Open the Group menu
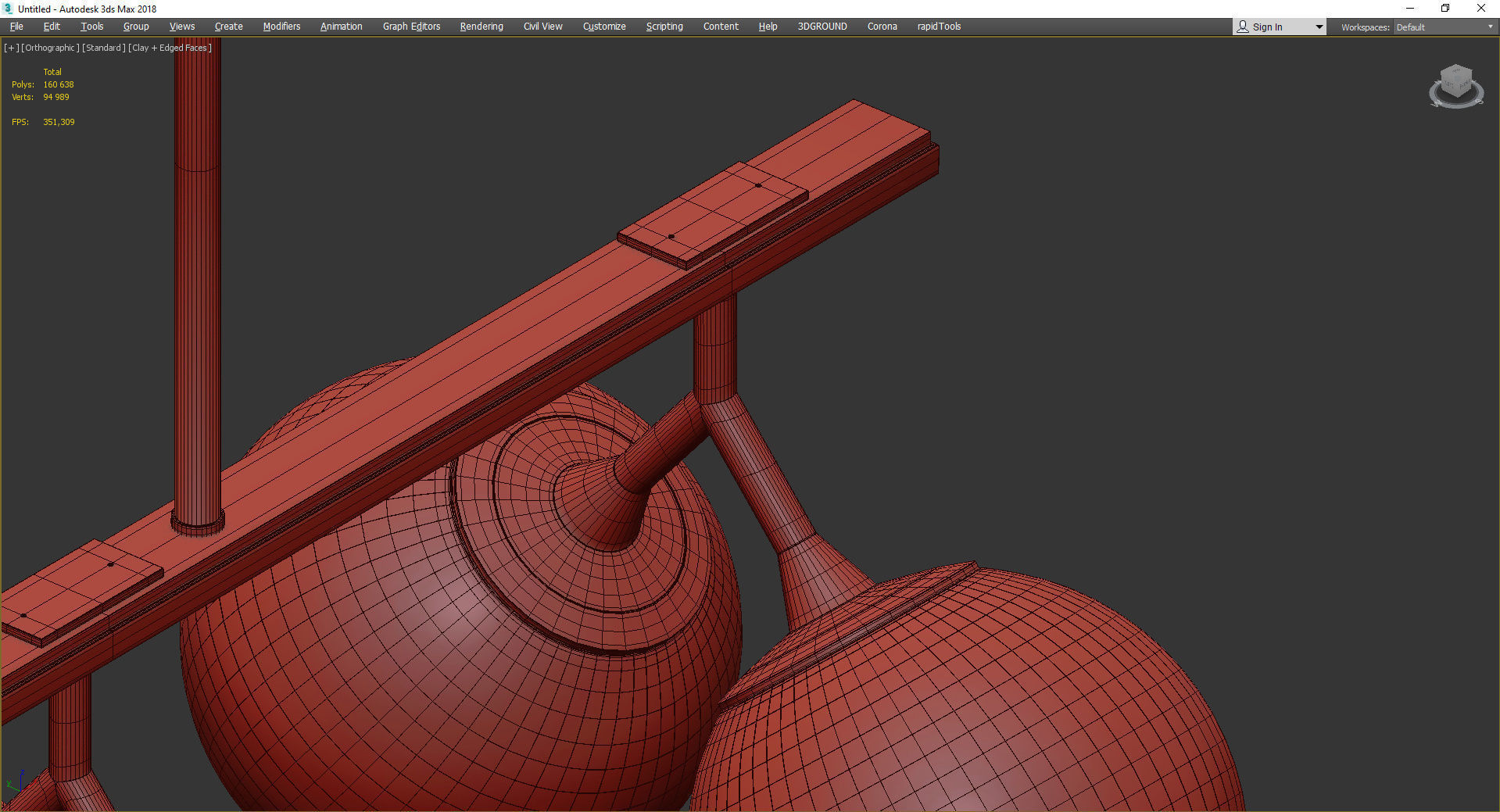The width and height of the screenshot is (1500, 812). click(x=136, y=27)
